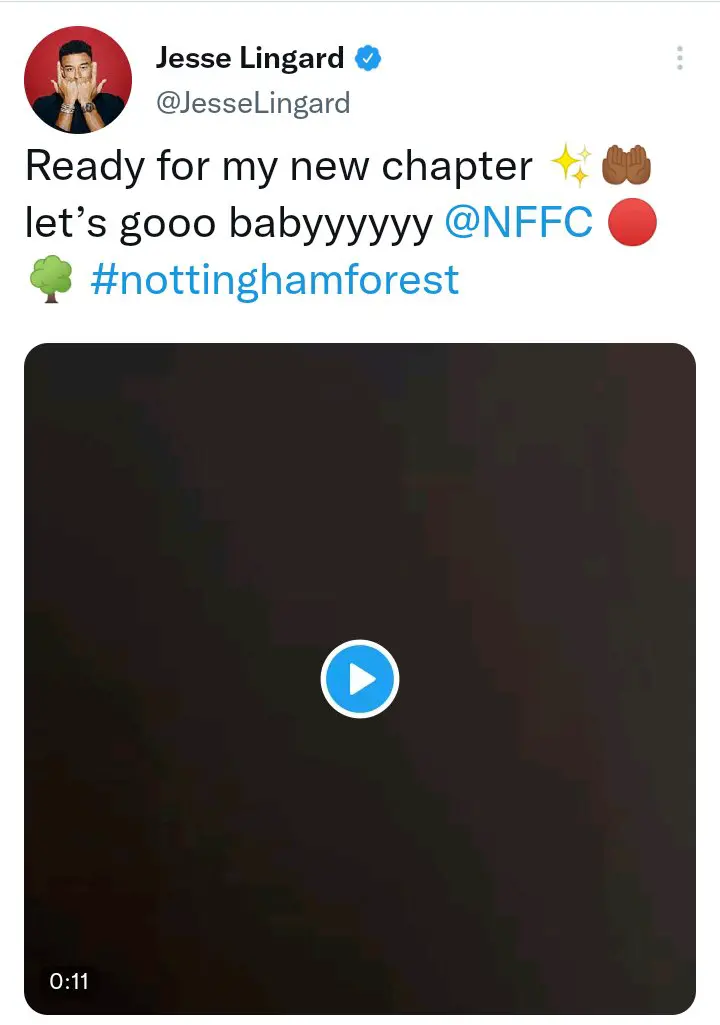Open Jesse Lingard's profile picture
This screenshot has height=1025, width=720.
[x=78, y=80]
